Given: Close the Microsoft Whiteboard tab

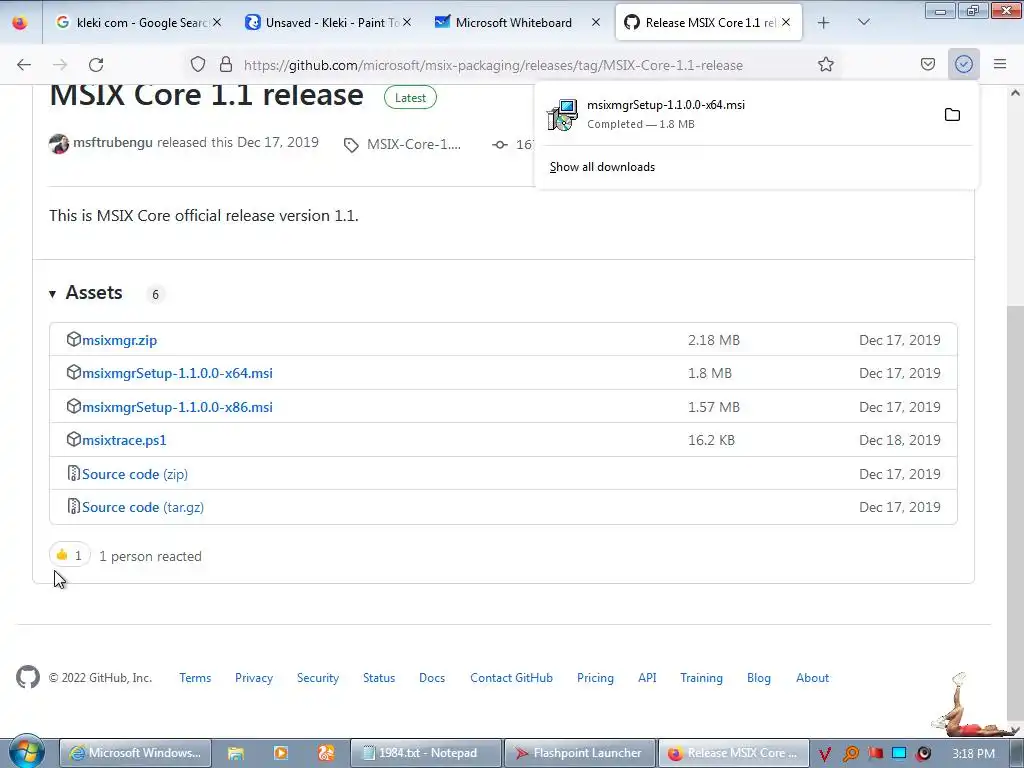Looking at the screenshot, I should click(x=596, y=23).
